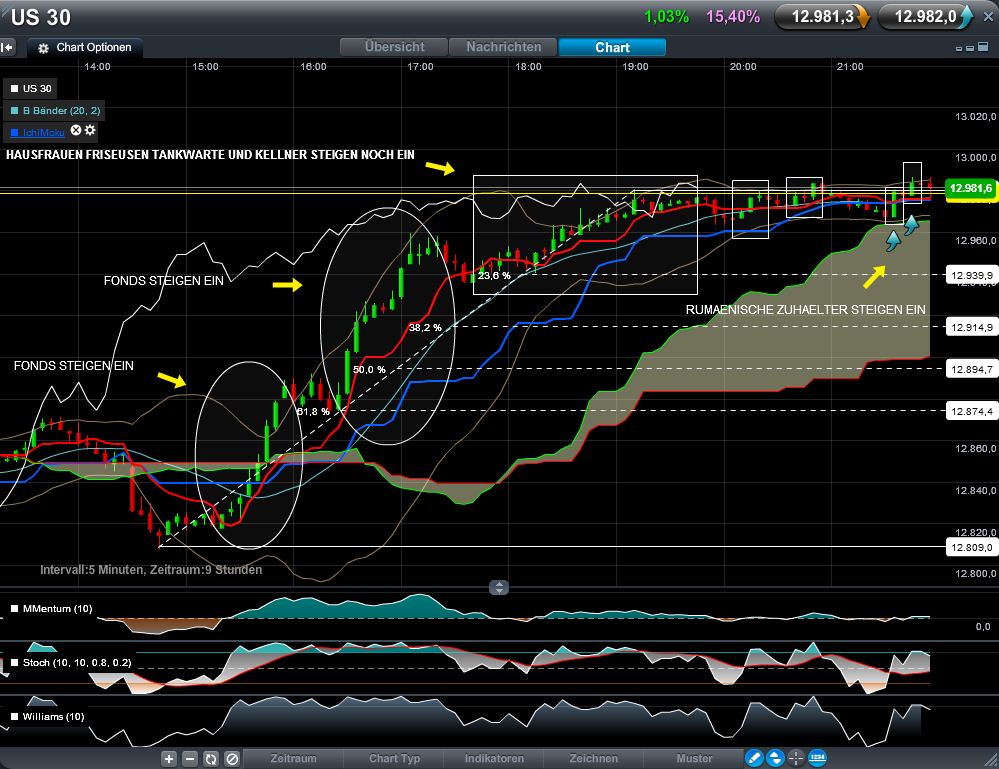Click the 12.894,7 Fibonacci level label
This screenshot has height=769, width=999.
pyautogui.click(x=971, y=369)
